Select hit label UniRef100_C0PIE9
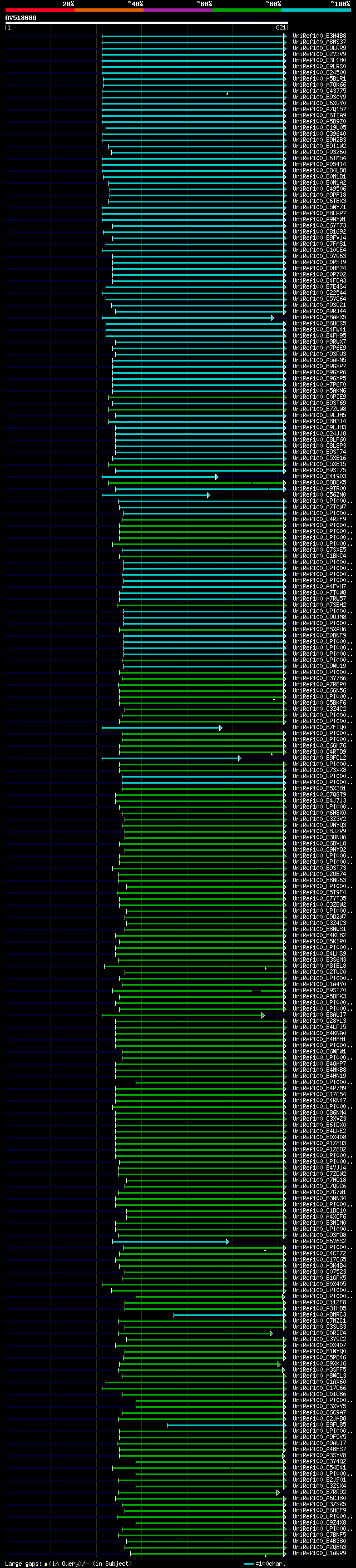 pos(319,397)
